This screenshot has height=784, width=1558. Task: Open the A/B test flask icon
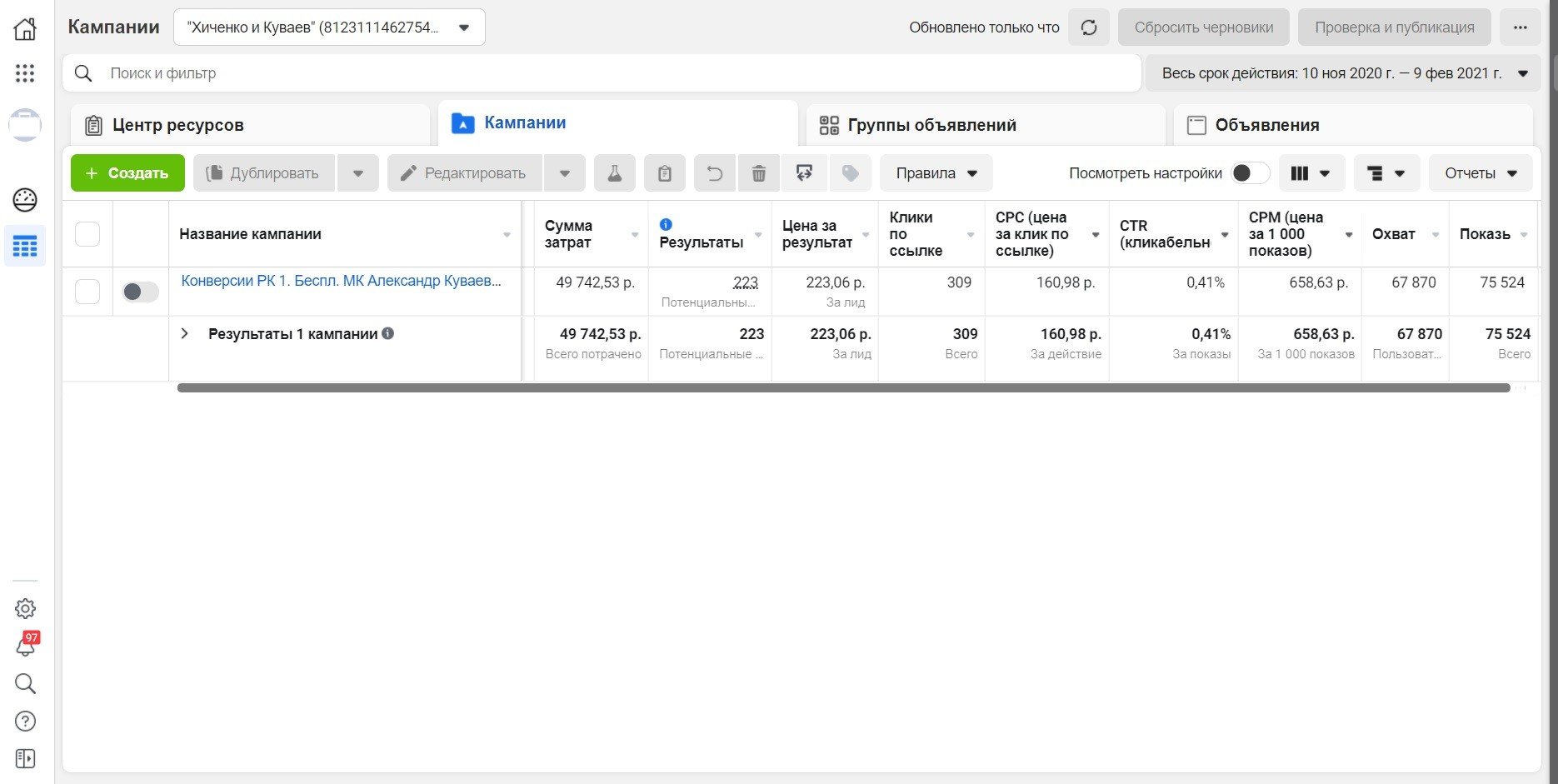point(615,173)
